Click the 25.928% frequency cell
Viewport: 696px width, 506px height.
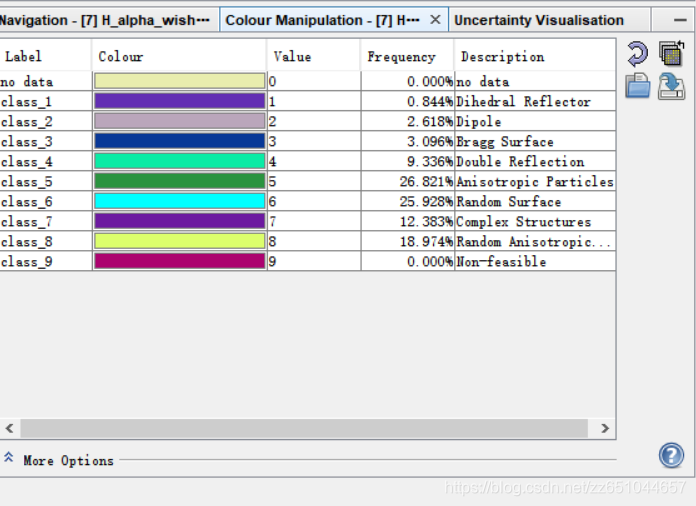pos(408,201)
